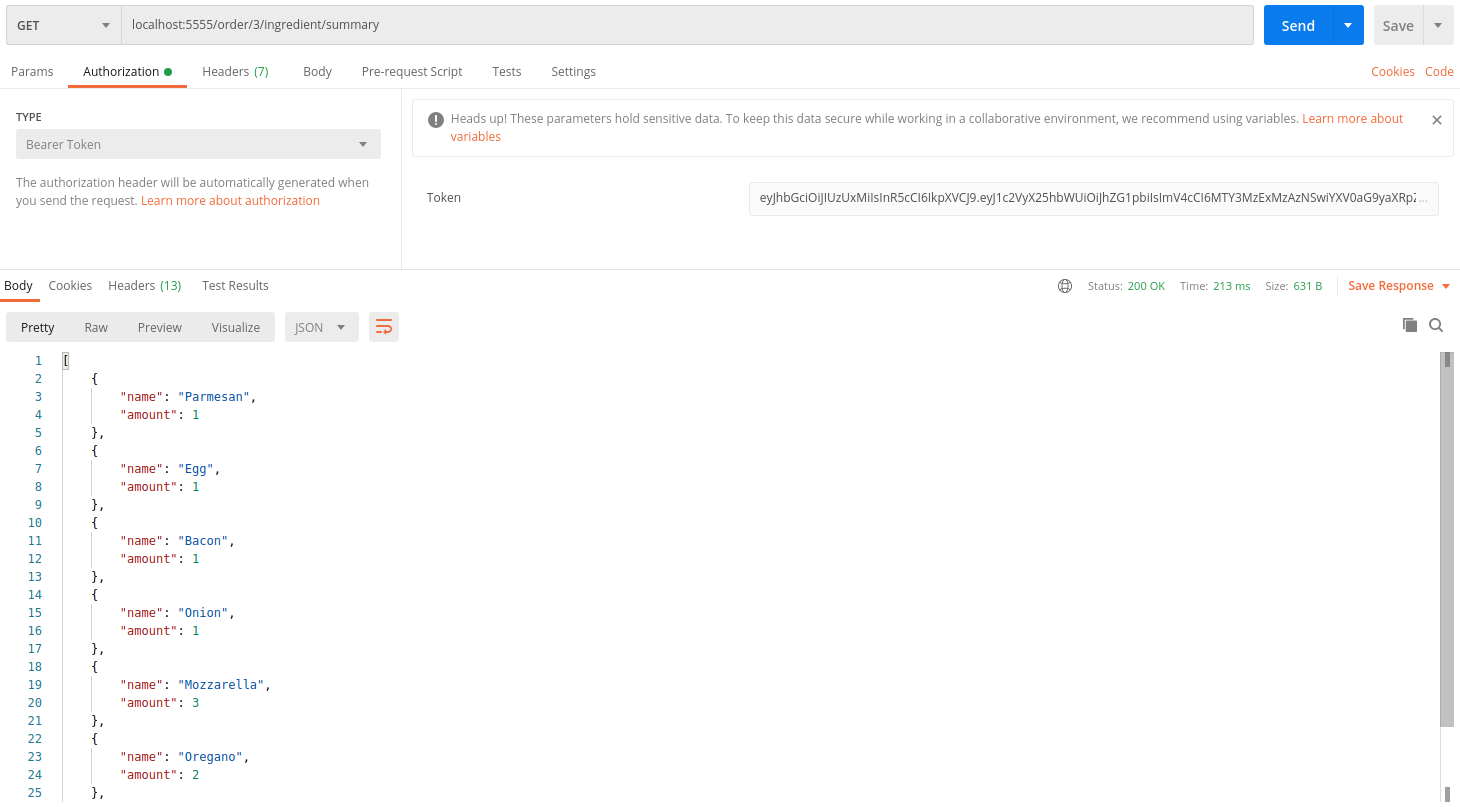Open the Learn more about authorization link

coord(230,201)
